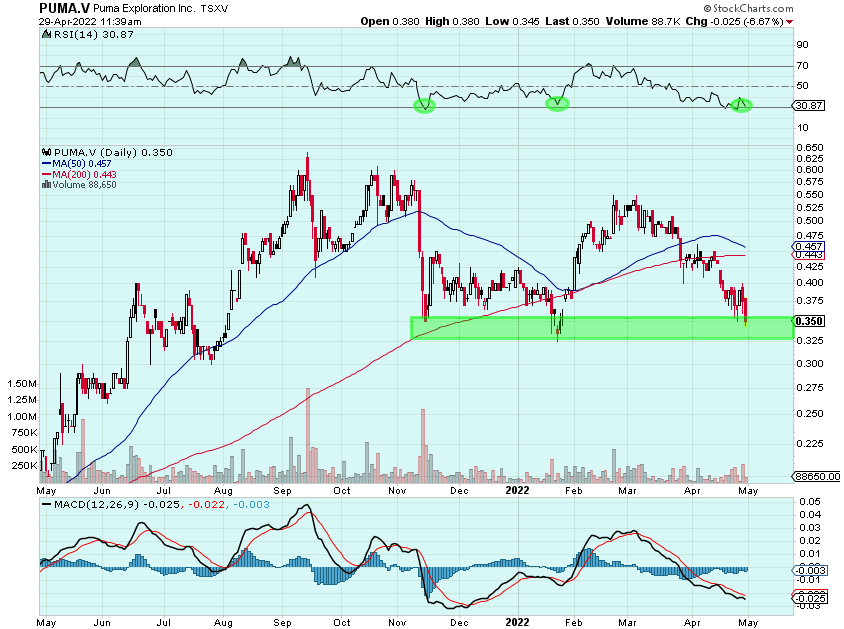Click the bold 0.350 last-price tag on price axis
The width and height of the screenshot is (844, 629).
click(x=809, y=321)
